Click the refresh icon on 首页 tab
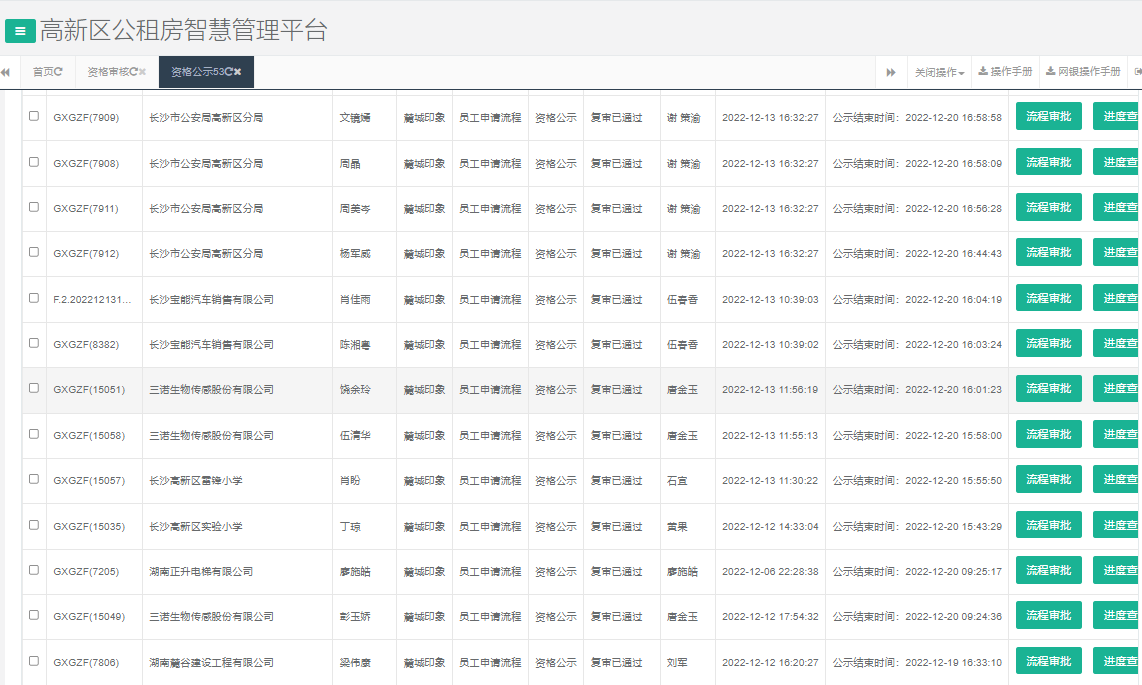1142x685 pixels. [x=60, y=71]
